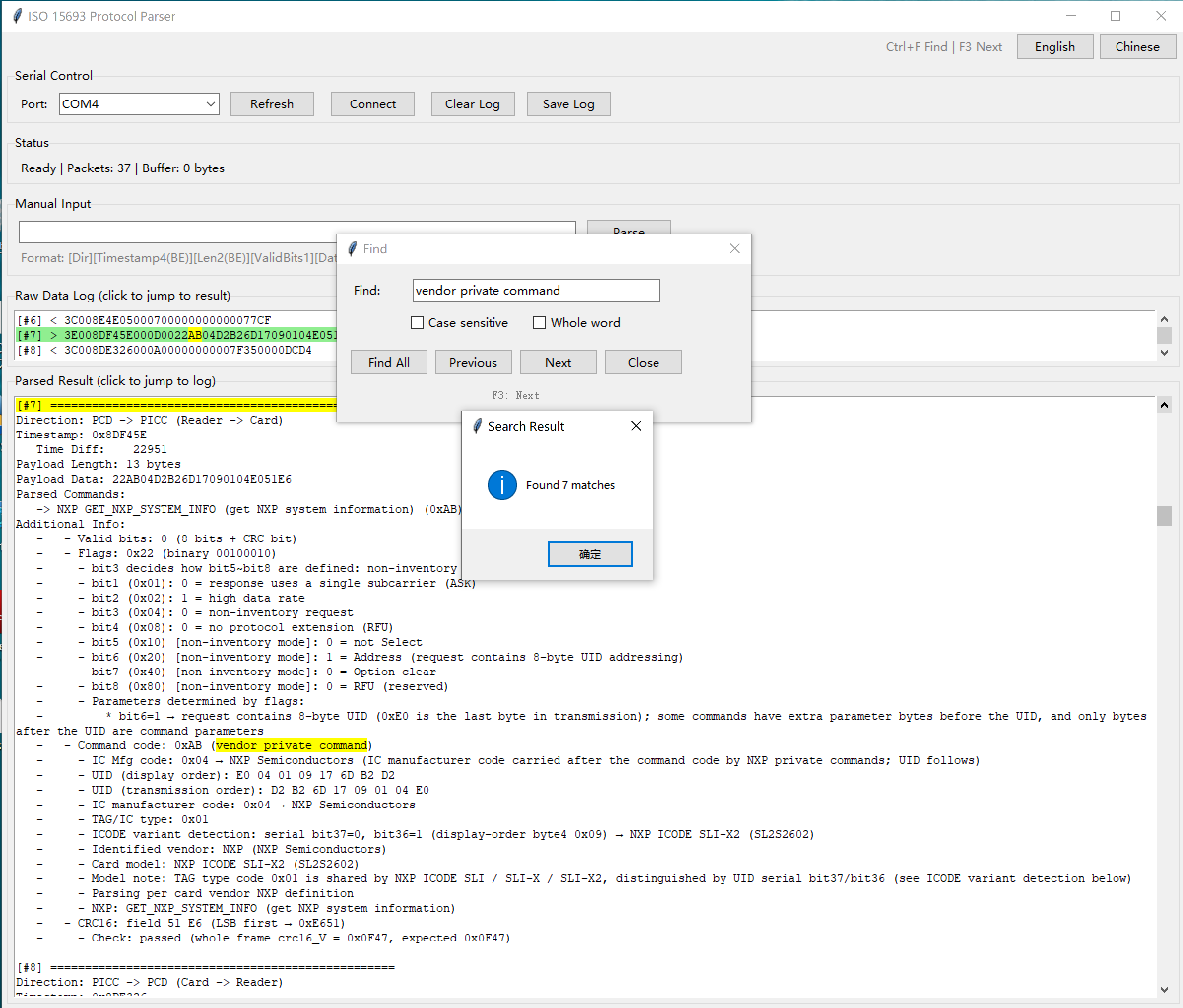Click the Close button in Find dialog

(x=643, y=362)
